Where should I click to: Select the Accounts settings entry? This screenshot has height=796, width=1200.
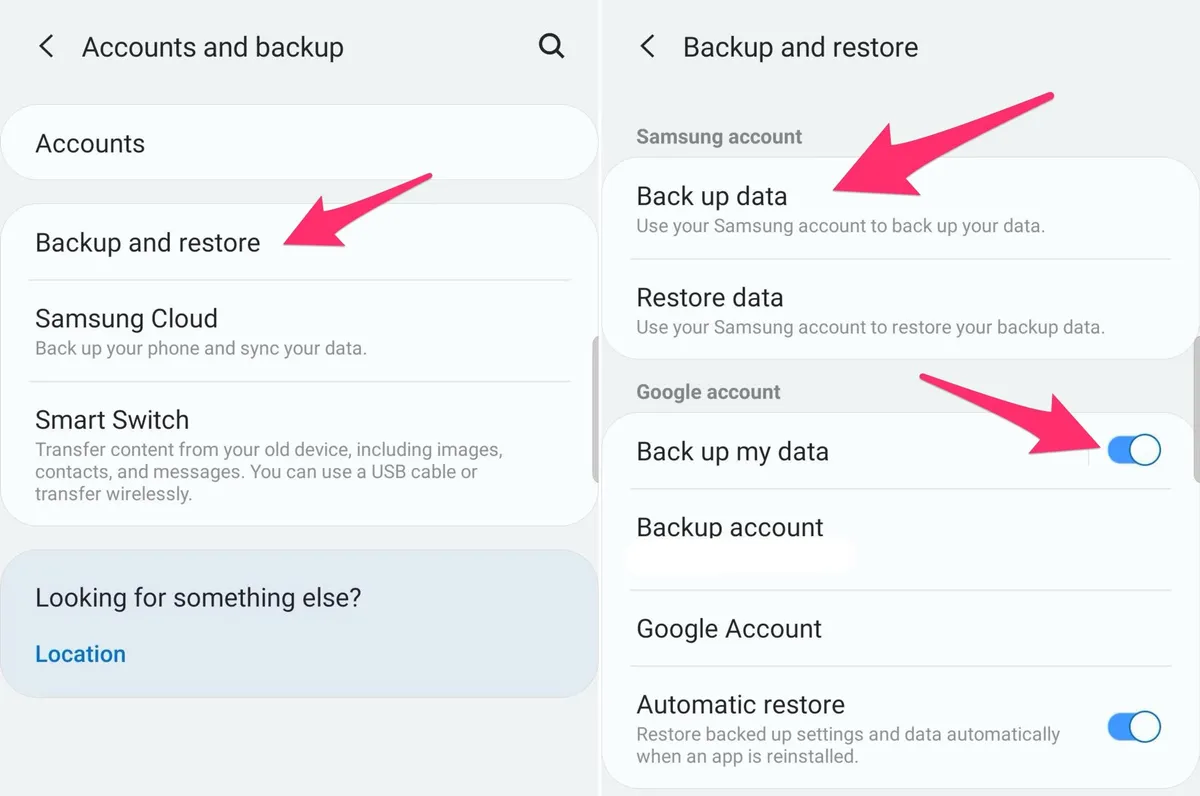[x=91, y=143]
